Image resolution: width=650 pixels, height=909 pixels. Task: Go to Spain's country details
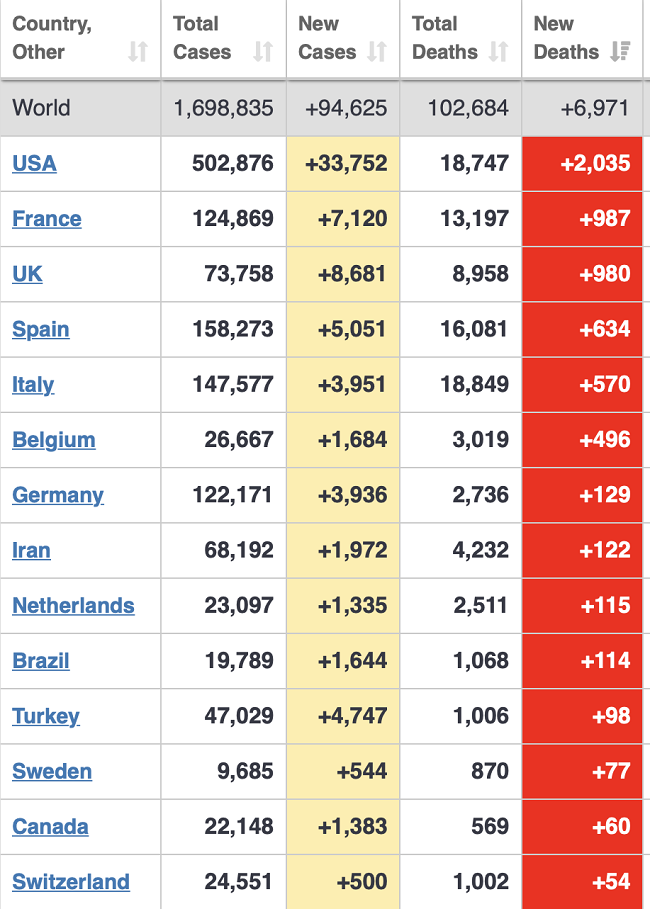tap(41, 329)
